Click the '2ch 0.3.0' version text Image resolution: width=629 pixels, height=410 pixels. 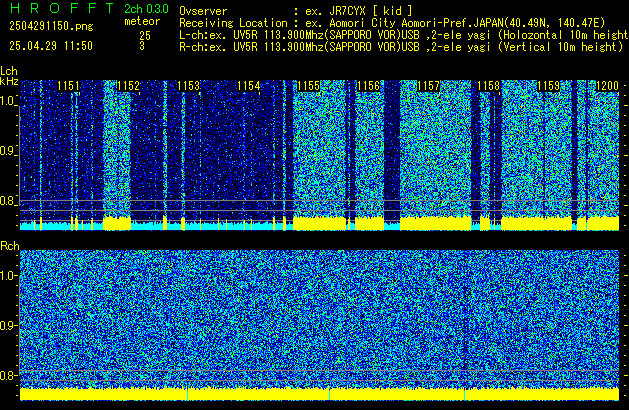(x=146, y=9)
